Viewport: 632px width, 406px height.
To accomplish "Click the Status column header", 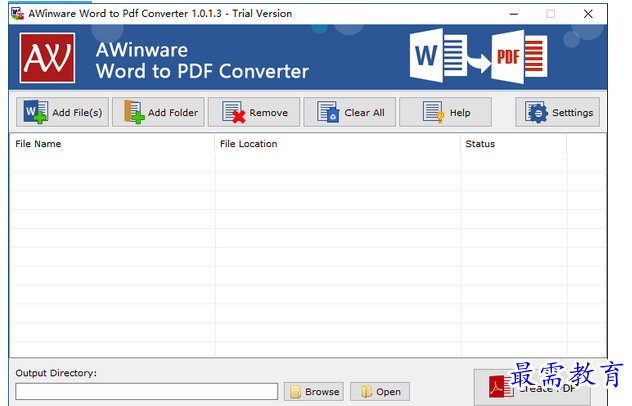I will (514, 144).
